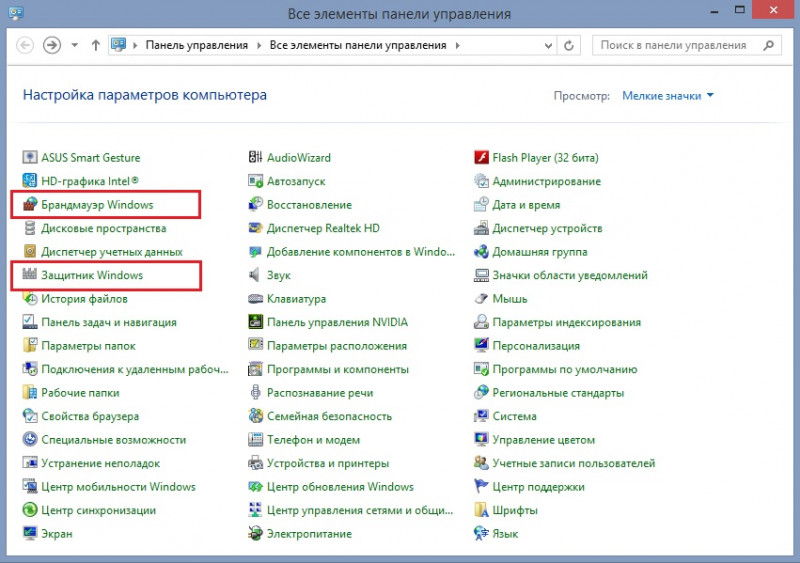Image resolution: width=800 pixels, height=563 pixels.
Task: Click Панель управления NVIDIA icon
Action: pos(255,322)
